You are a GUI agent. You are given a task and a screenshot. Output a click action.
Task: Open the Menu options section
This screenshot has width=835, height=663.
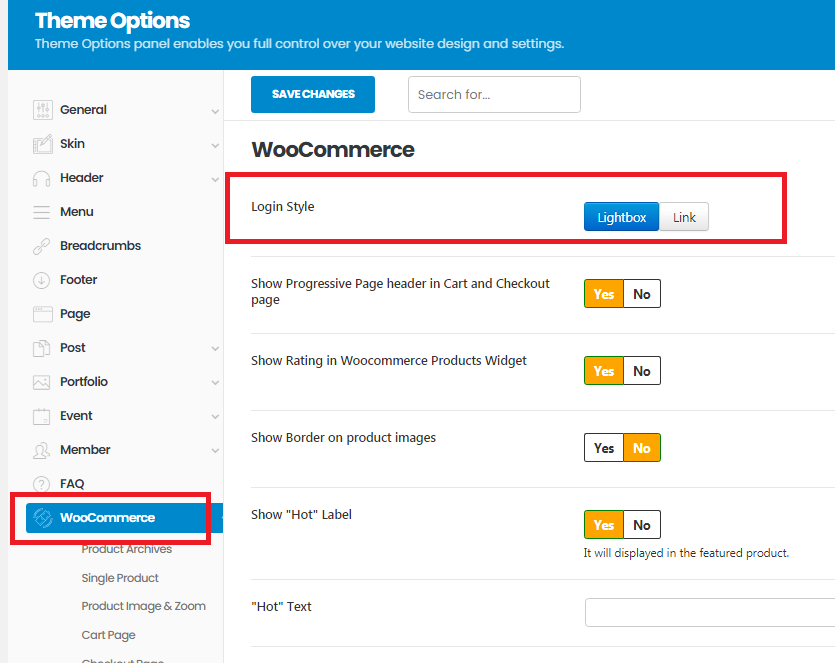coord(77,212)
